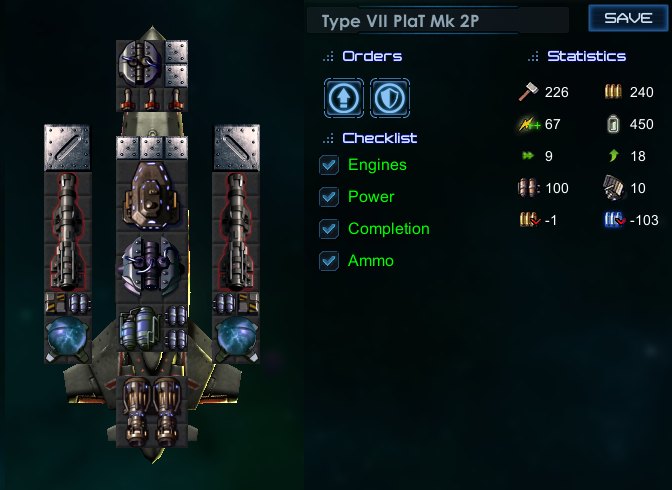Select the left blue shield generator module
This screenshot has height=490, width=672.
tap(68, 339)
